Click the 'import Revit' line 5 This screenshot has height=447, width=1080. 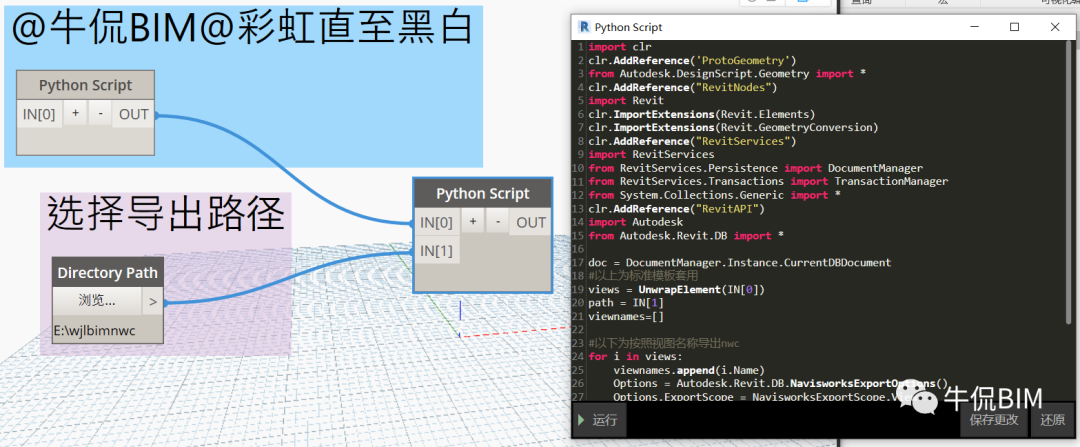pyautogui.click(x=626, y=101)
